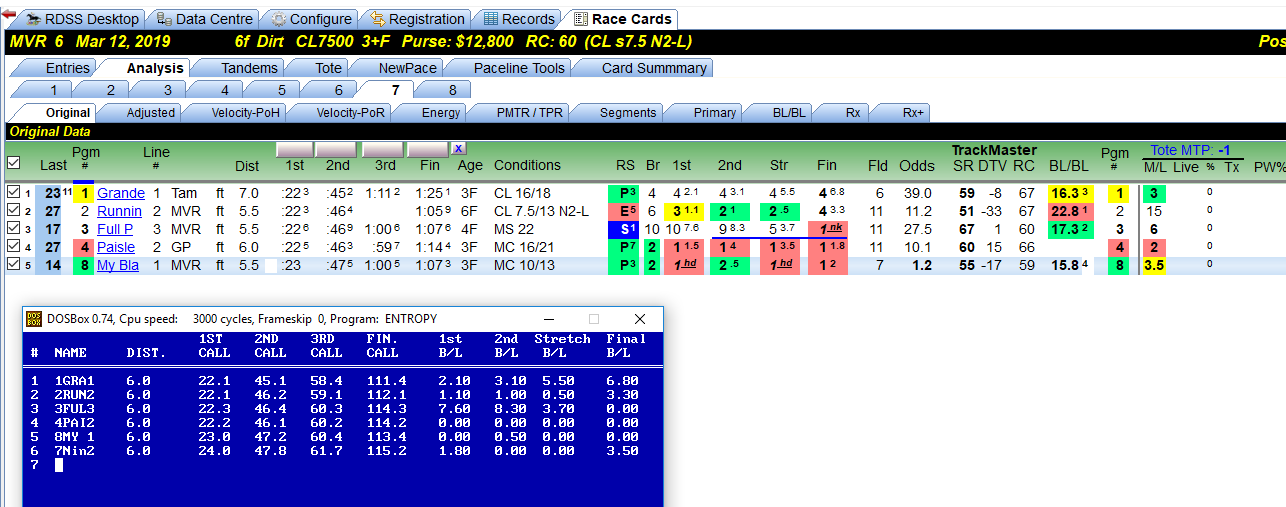Click the blank button above 3rd column
Viewport: 1286px width, 507px height.
tap(385, 149)
